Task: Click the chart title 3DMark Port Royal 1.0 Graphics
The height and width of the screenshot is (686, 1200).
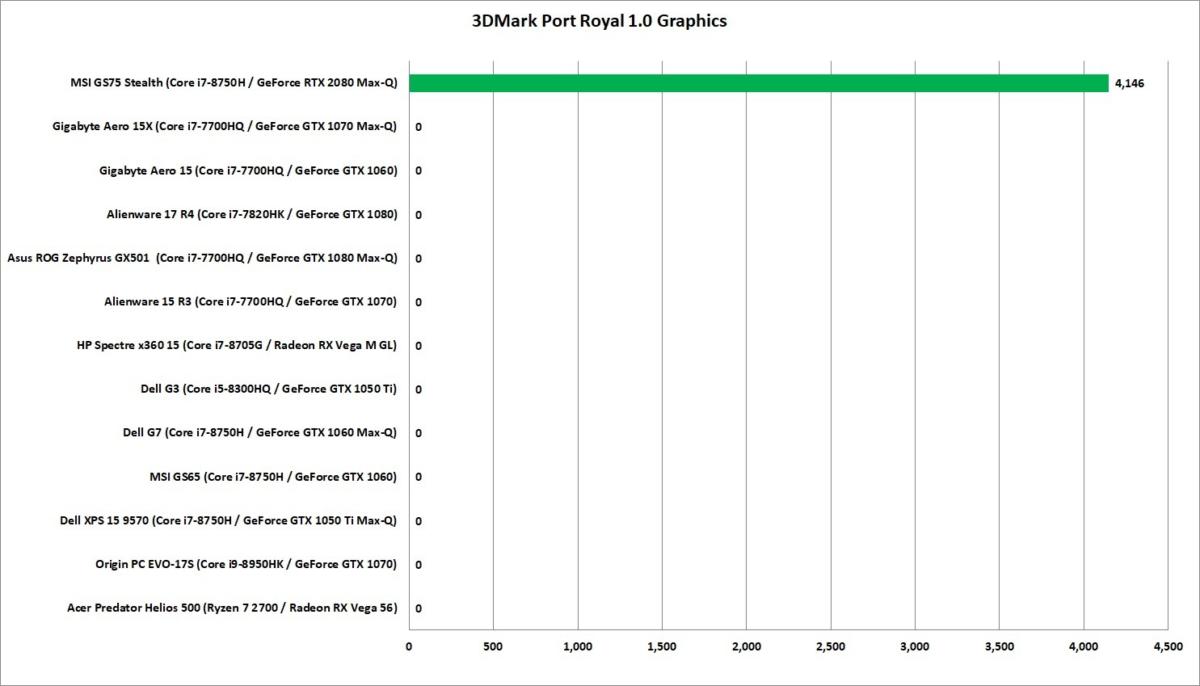Action: point(599,21)
